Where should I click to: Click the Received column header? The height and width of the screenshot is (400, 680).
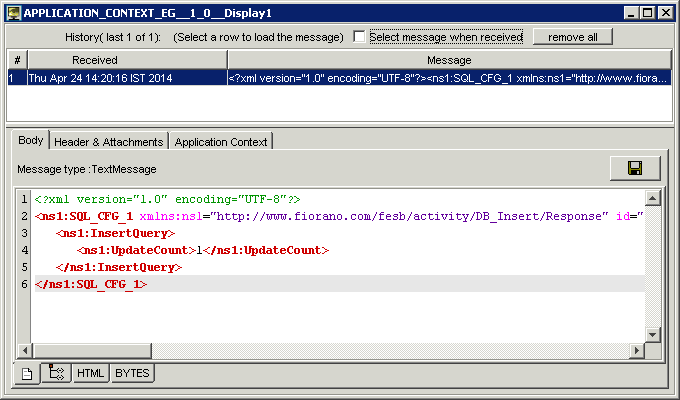(94, 60)
